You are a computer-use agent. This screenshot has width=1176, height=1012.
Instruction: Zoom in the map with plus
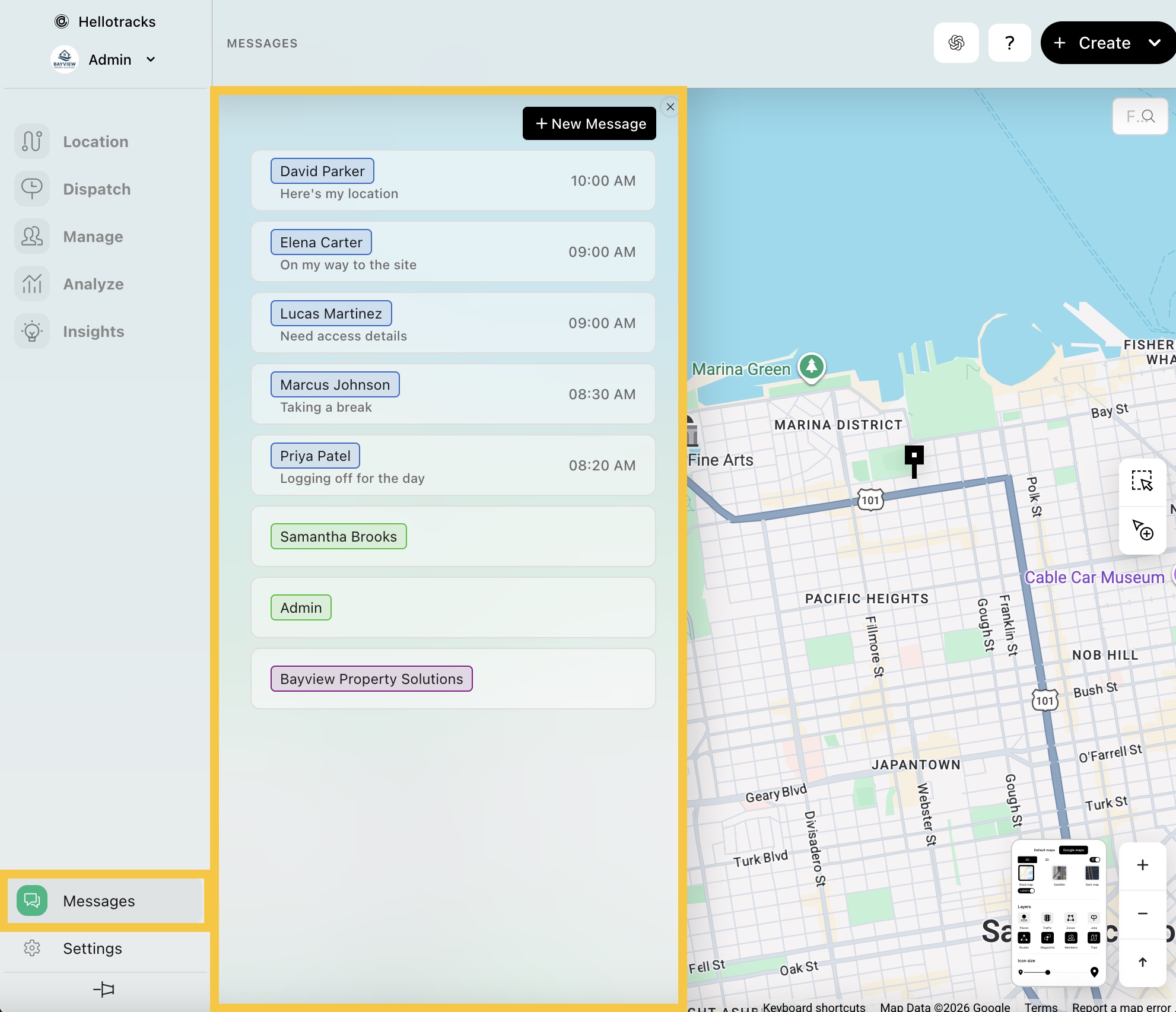(1142, 865)
